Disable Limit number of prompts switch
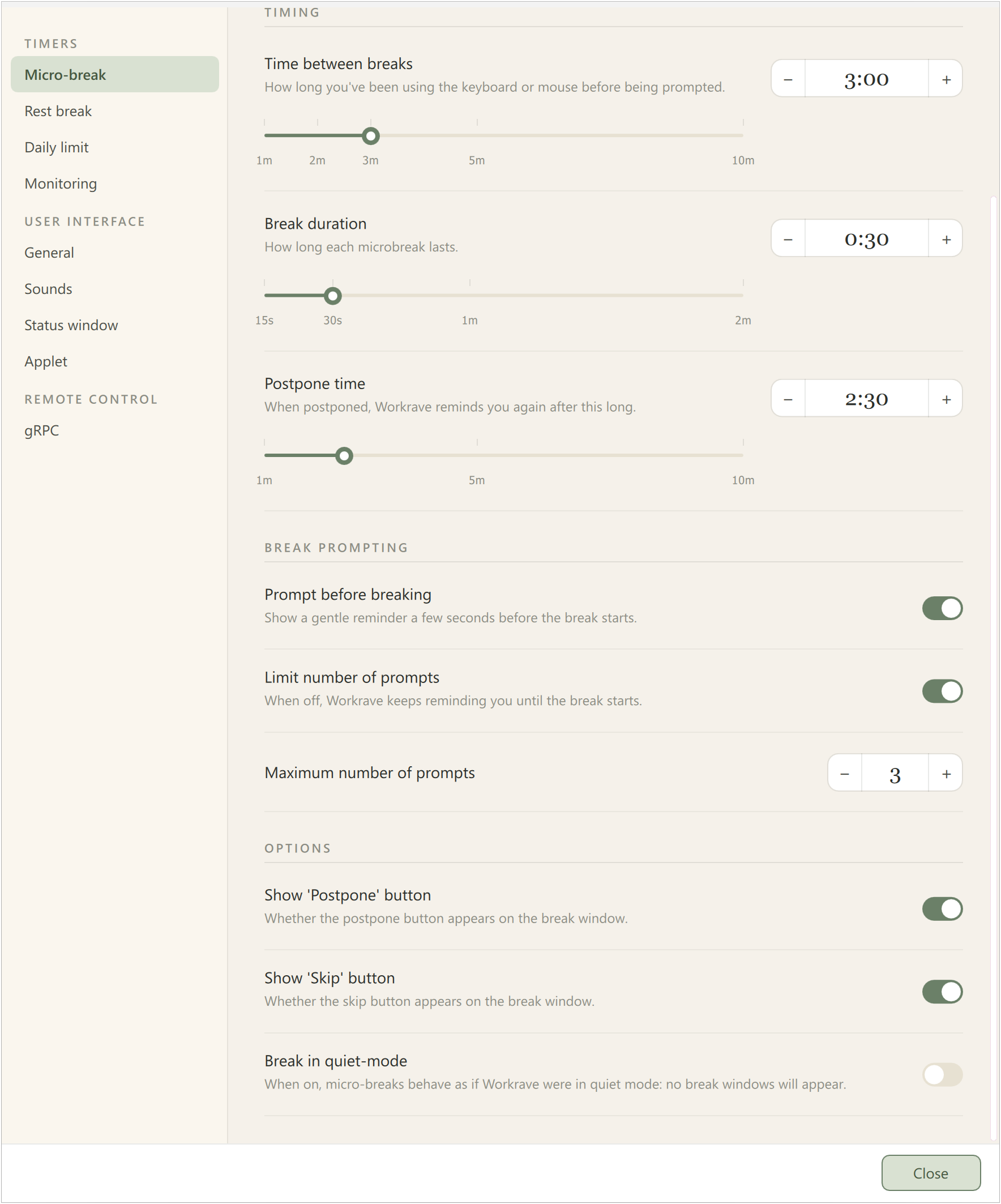Screen dimensions: 1001x1204 [943, 692]
